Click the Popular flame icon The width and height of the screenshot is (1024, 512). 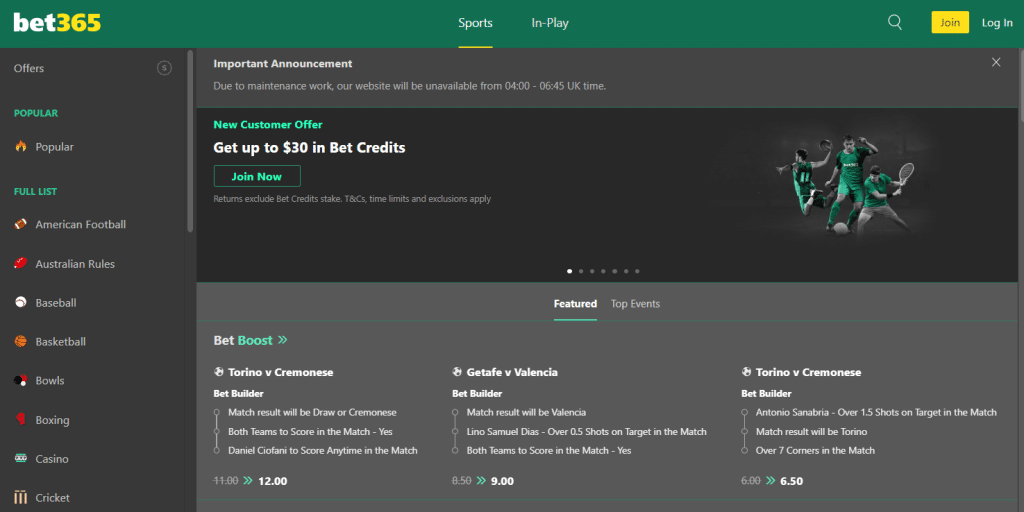(x=21, y=147)
